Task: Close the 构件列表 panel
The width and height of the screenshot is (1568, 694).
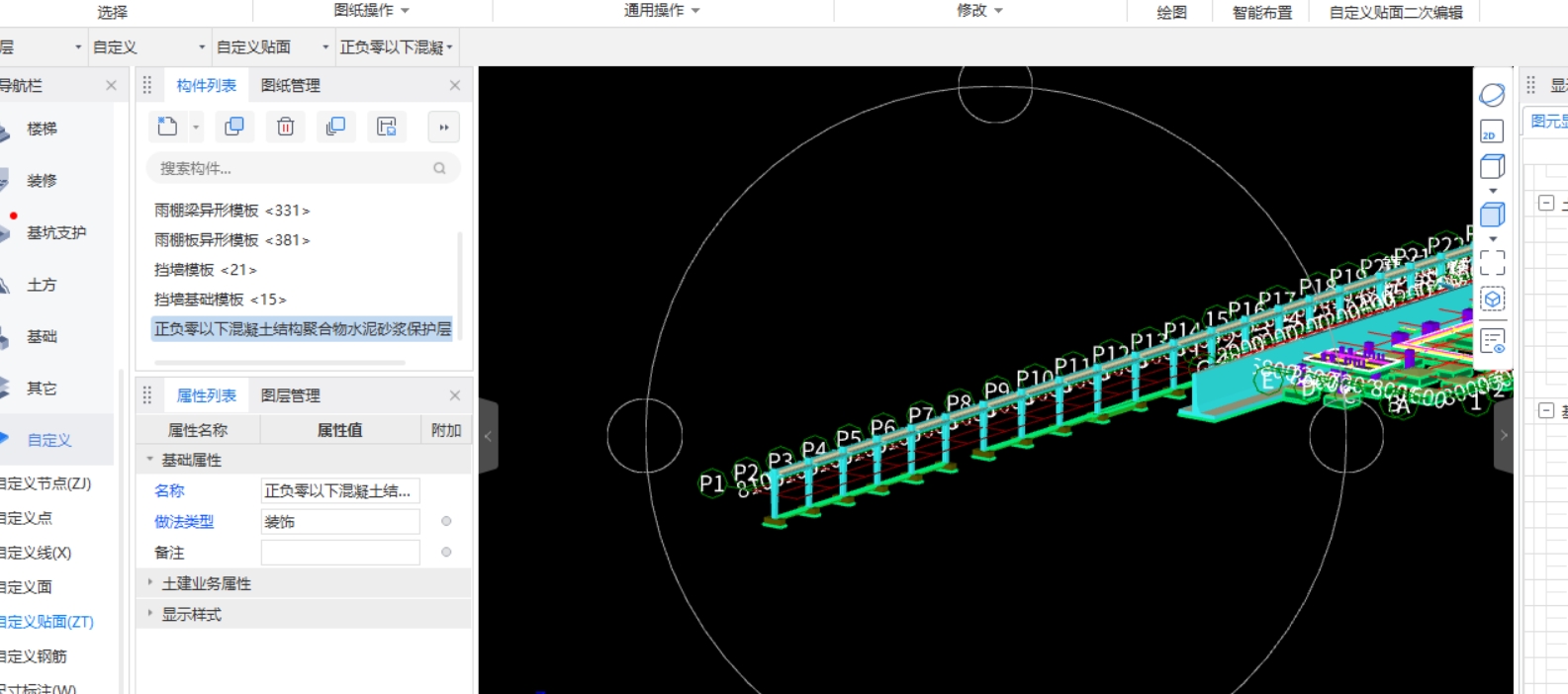Action: [455, 86]
